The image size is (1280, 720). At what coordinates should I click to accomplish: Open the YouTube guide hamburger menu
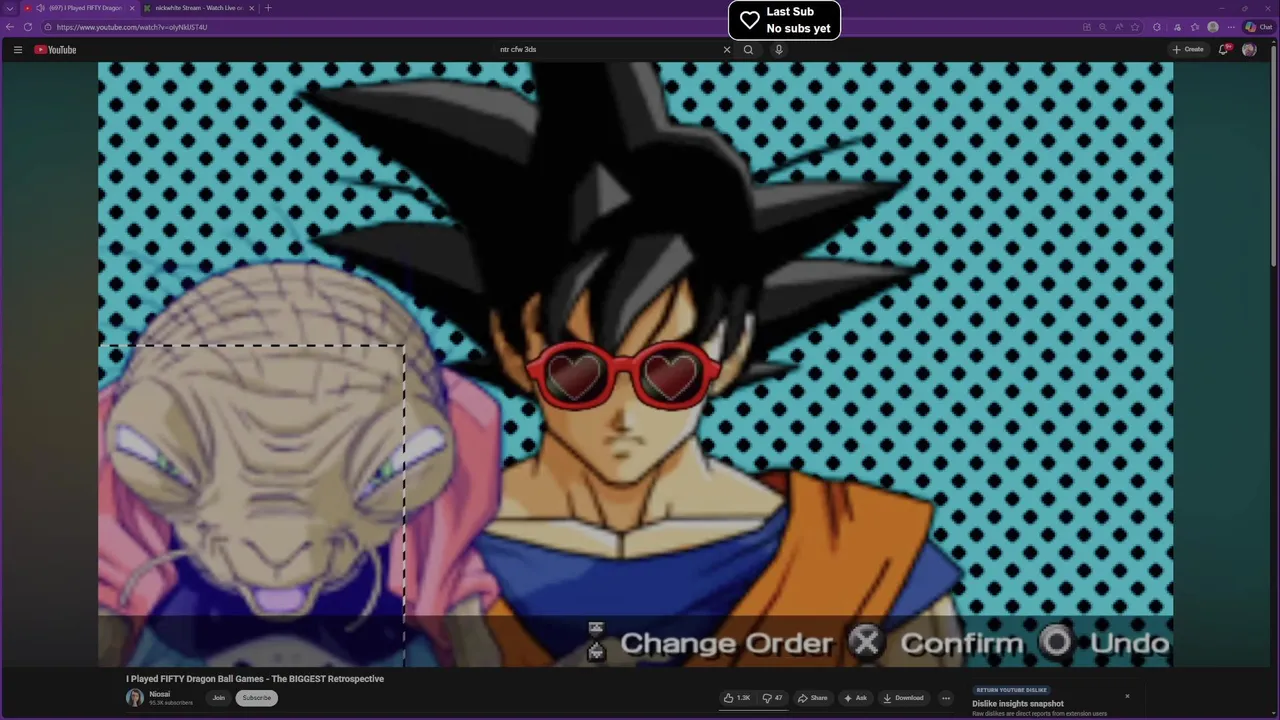click(x=17, y=49)
